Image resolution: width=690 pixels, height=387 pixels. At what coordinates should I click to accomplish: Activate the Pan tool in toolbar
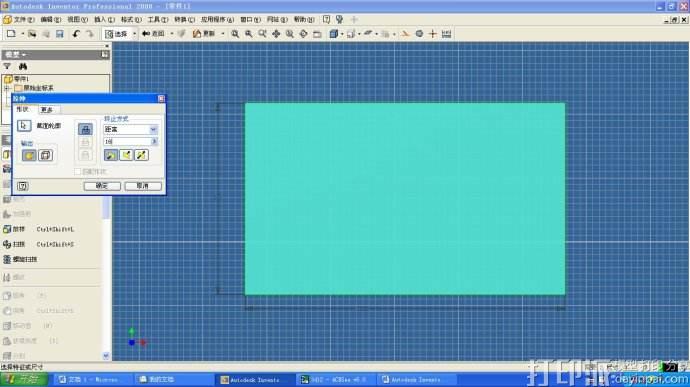pos(276,34)
